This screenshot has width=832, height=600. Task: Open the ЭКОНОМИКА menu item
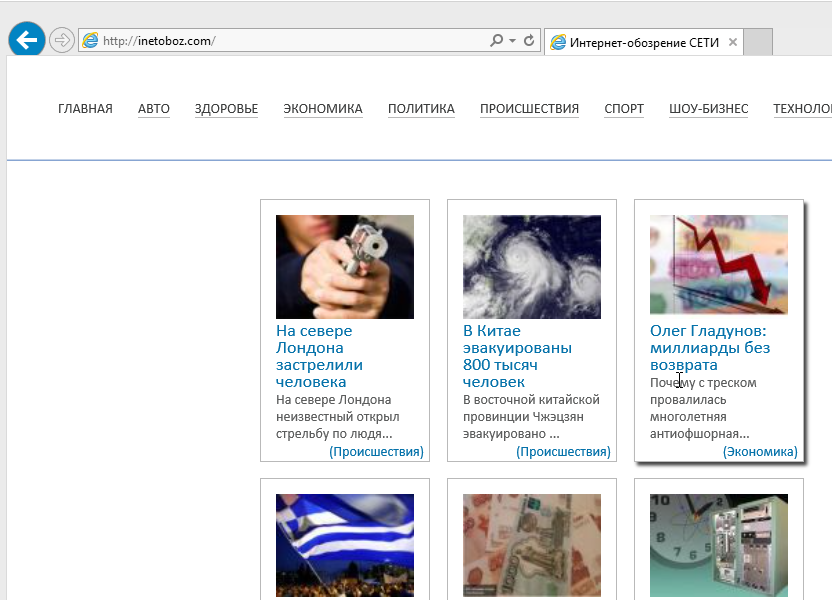[x=323, y=109]
